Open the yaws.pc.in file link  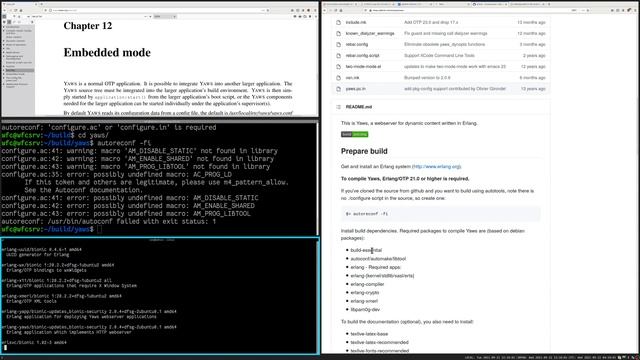[x=356, y=89]
